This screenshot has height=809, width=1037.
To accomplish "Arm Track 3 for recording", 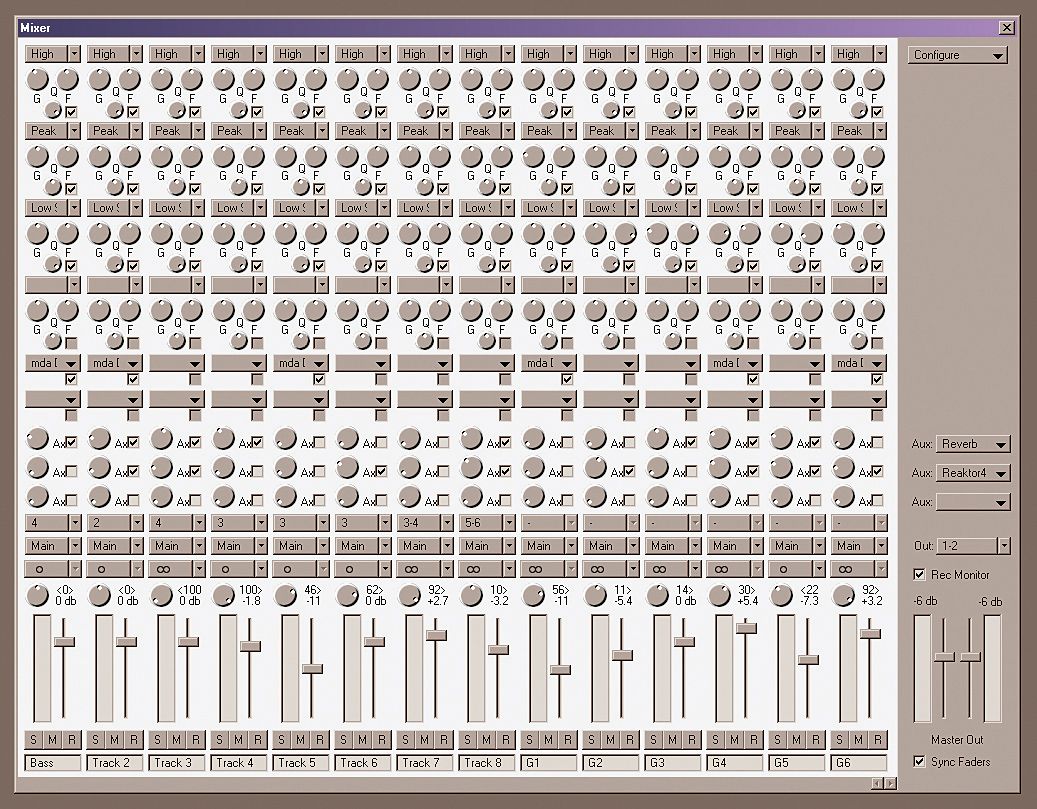I will (x=196, y=740).
